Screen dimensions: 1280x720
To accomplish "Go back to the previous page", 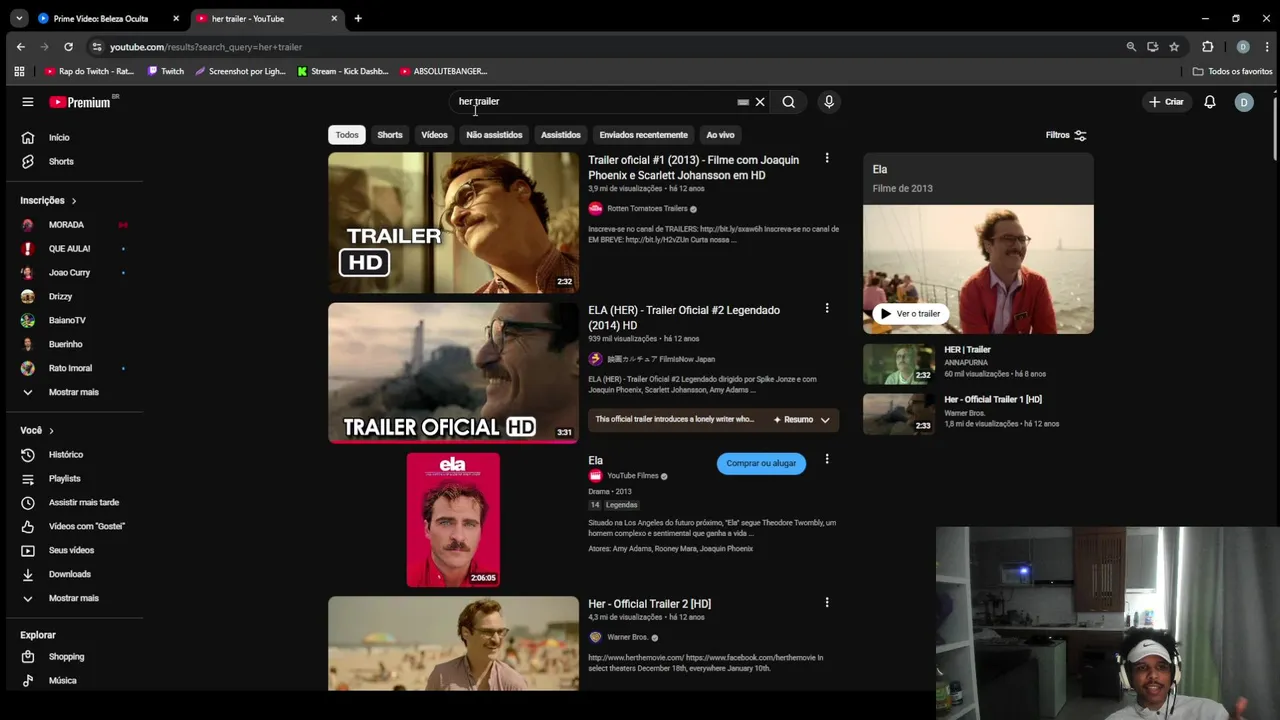I will point(21,47).
